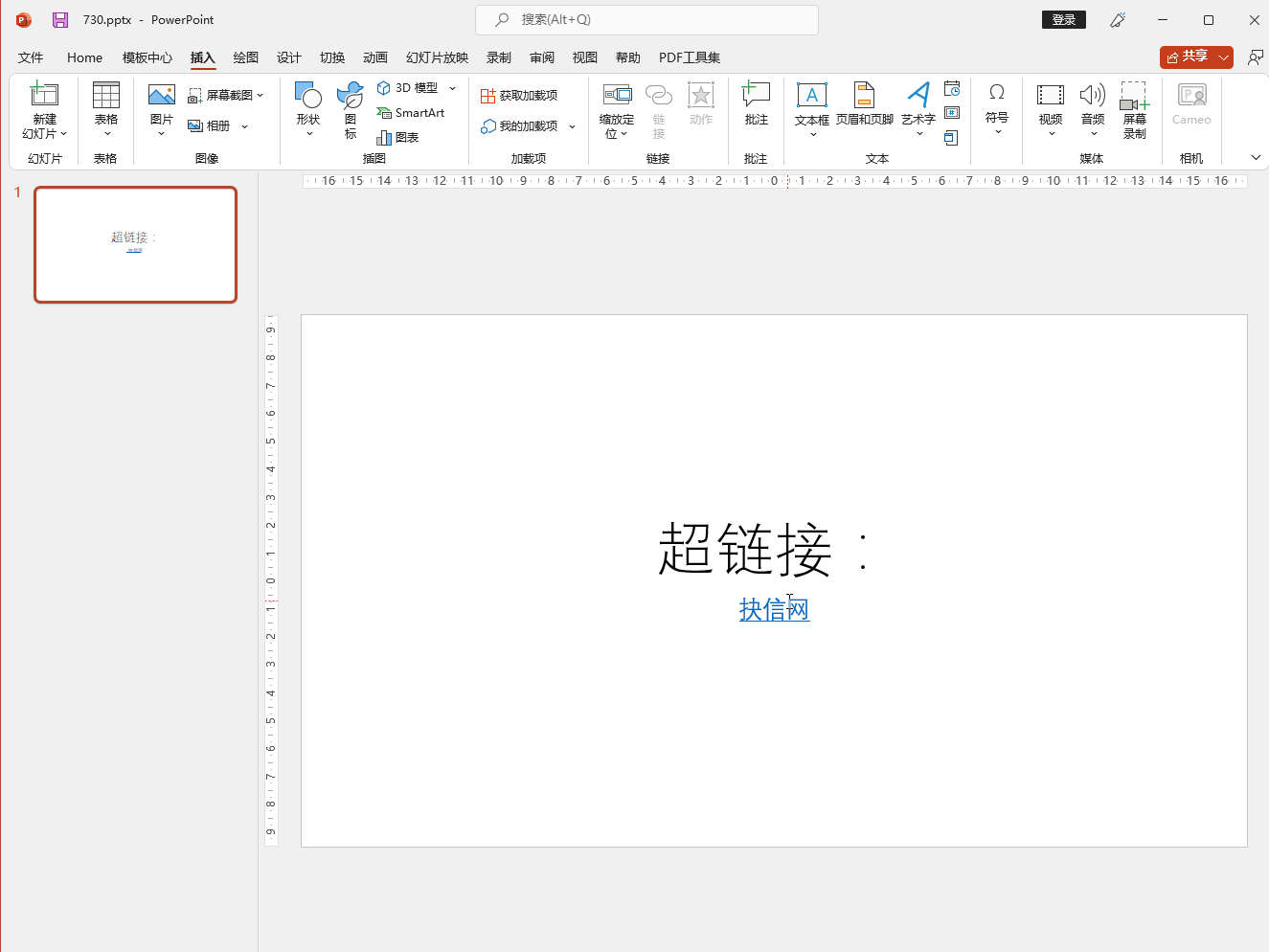
Task: Click the Link (链接) icon
Action: [659, 95]
